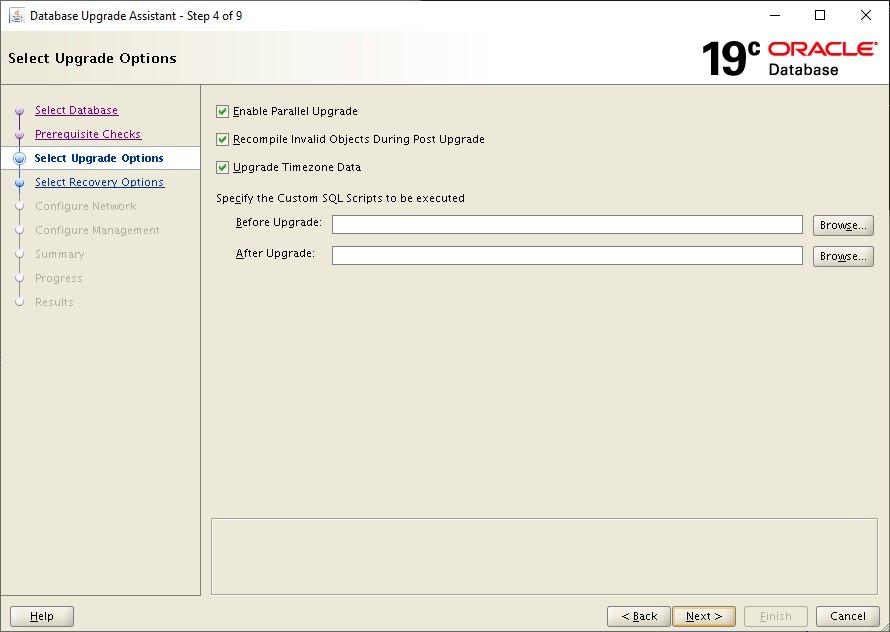890x632 pixels.
Task: Open Help for this wizard step
Action: [x=41, y=616]
